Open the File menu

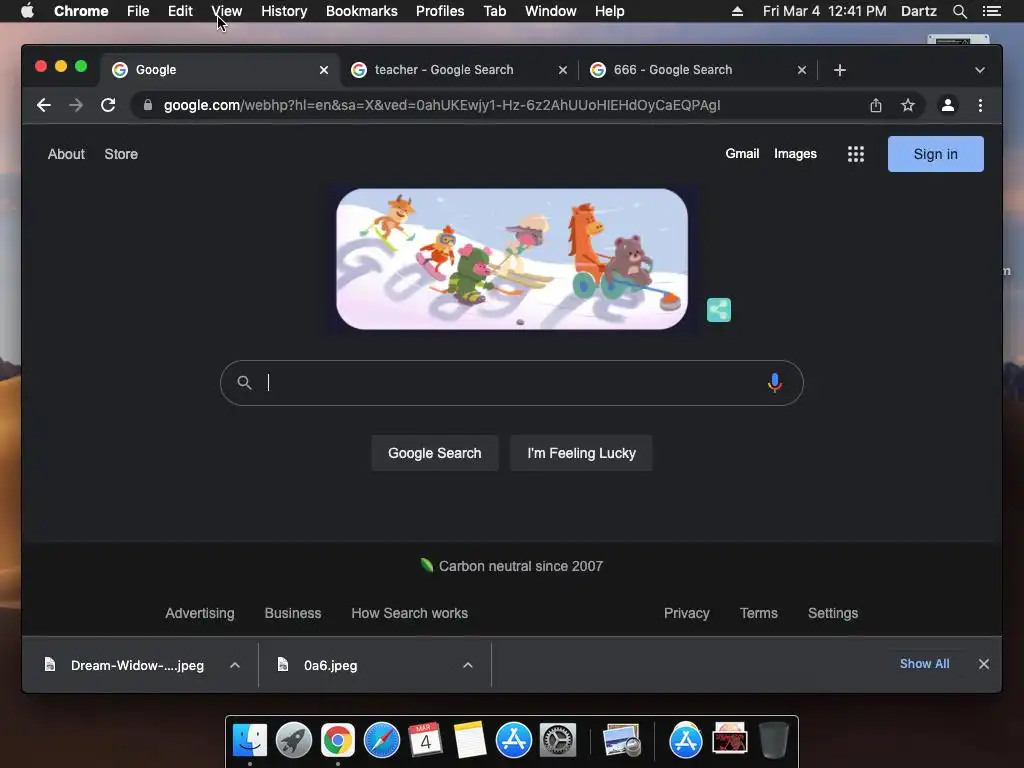[138, 11]
